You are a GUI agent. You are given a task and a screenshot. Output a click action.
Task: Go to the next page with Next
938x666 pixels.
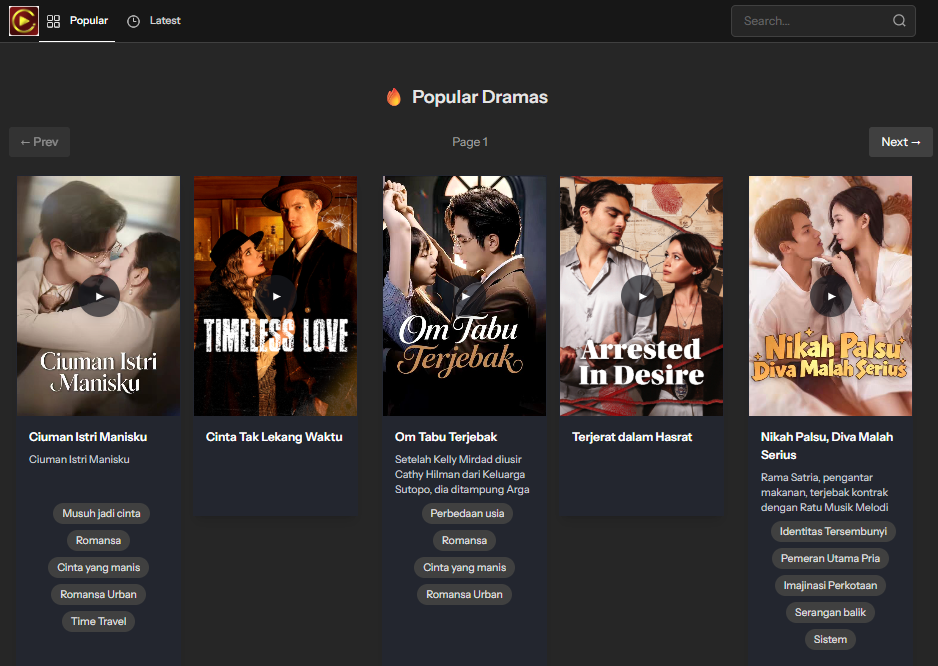[x=900, y=142]
